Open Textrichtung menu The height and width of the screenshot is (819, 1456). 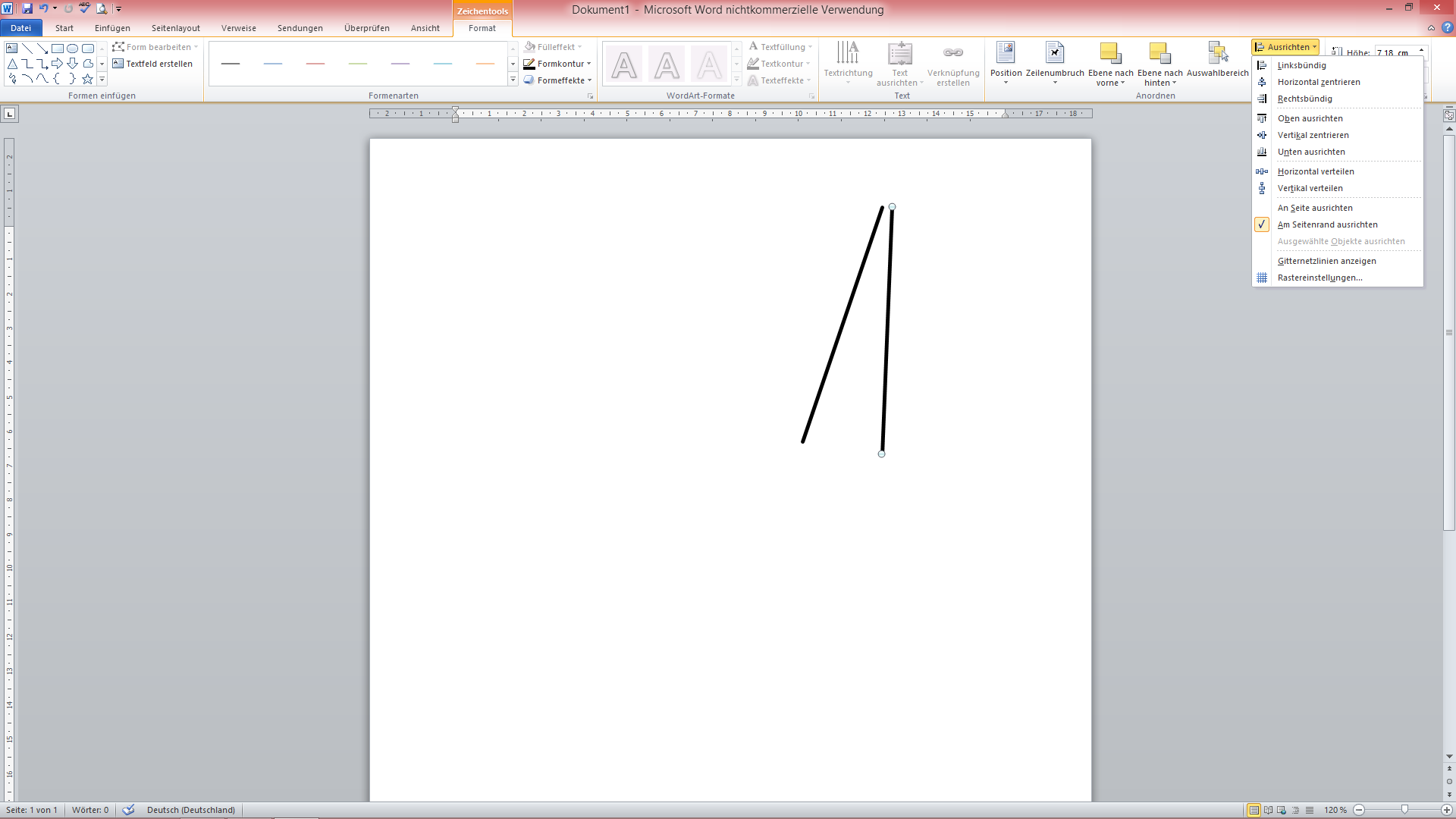coord(848,62)
